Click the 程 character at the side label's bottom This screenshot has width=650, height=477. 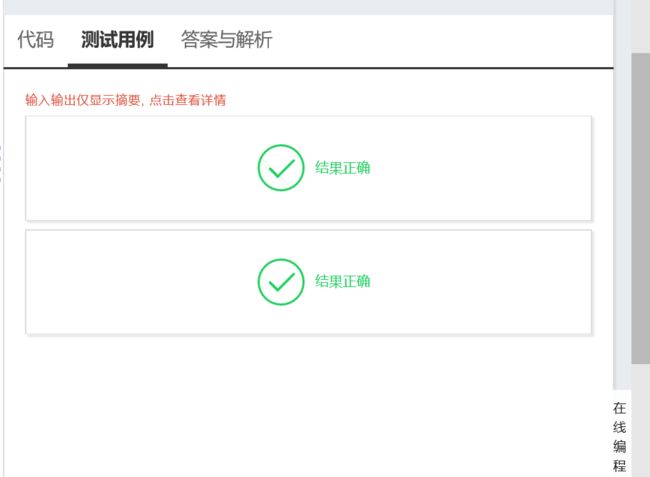pos(620,465)
